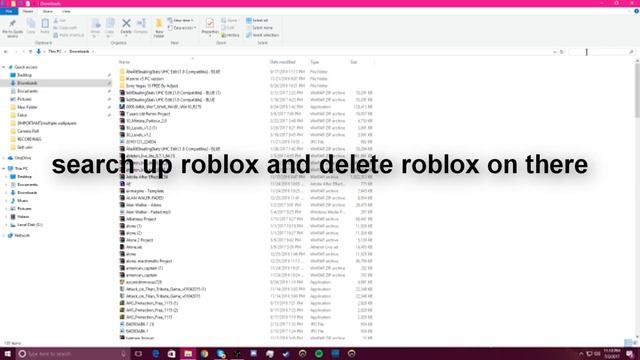Click the Copy button in the Clipboard group

pos(31,27)
